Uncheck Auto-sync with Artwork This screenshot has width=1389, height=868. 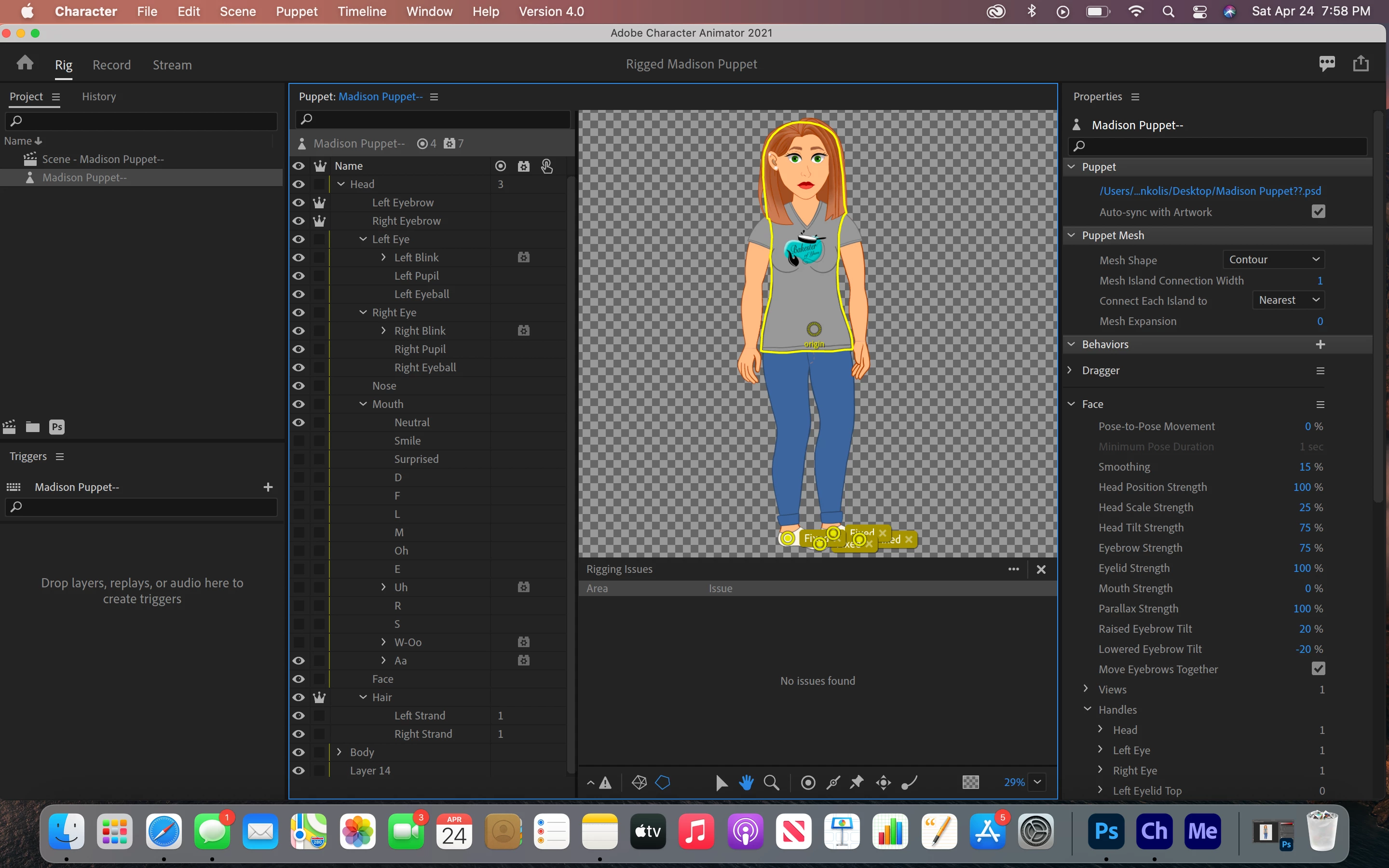click(1319, 212)
